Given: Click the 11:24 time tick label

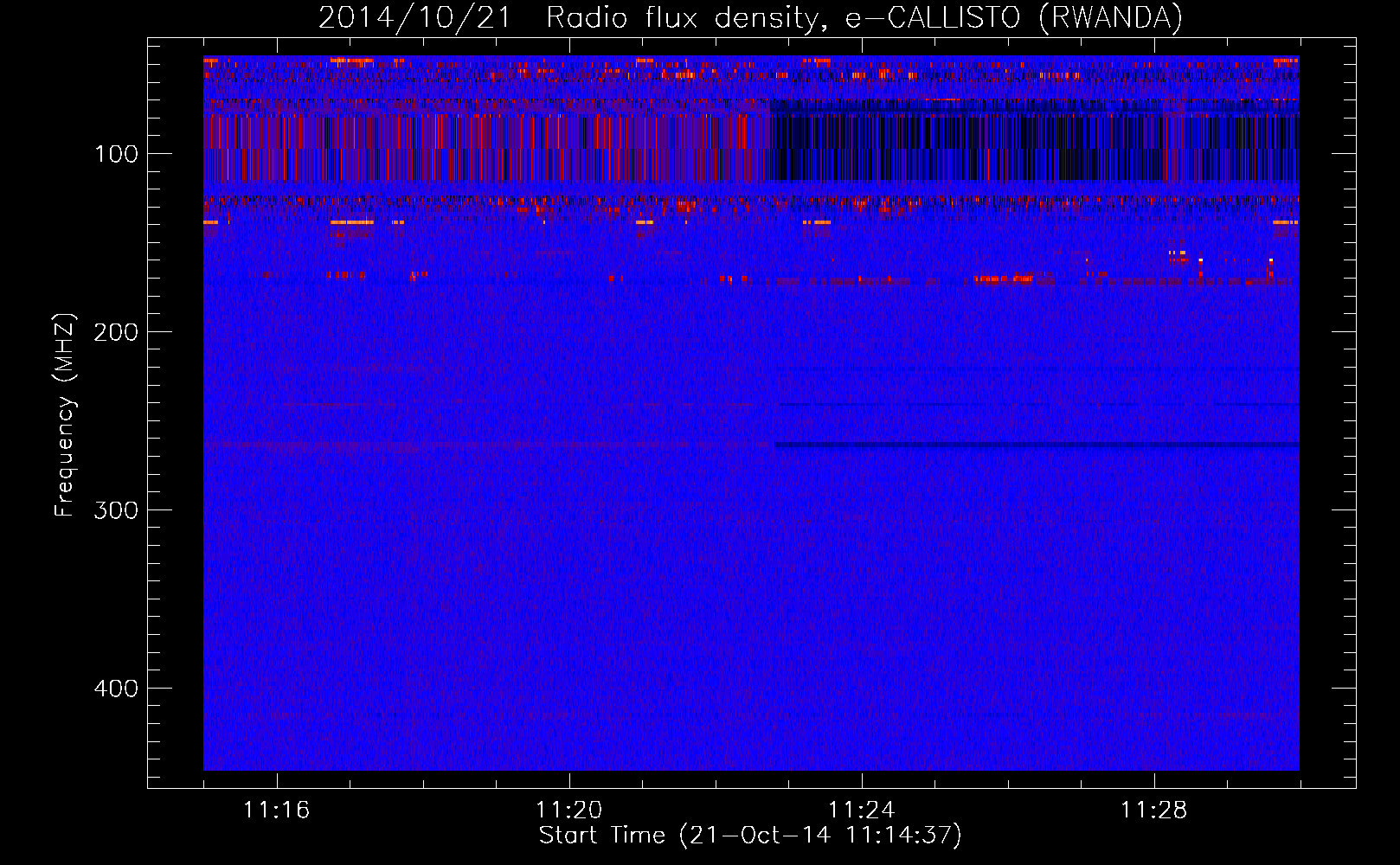Looking at the screenshot, I should pos(861,810).
